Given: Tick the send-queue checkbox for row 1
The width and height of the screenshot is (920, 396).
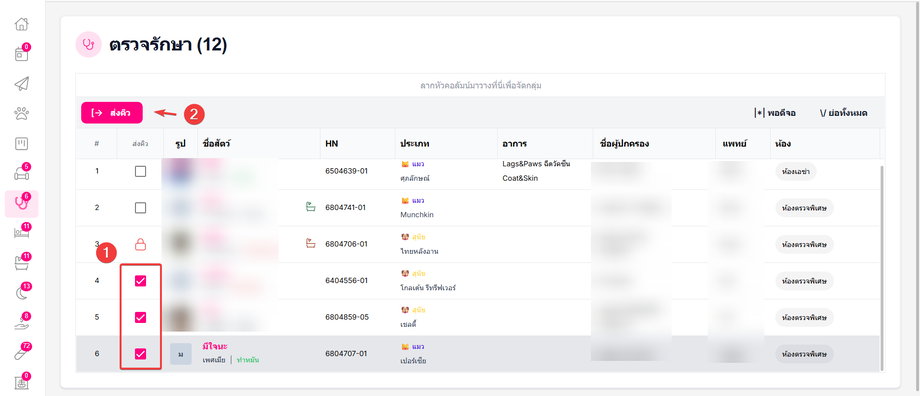Looking at the screenshot, I should click(x=140, y=171).
